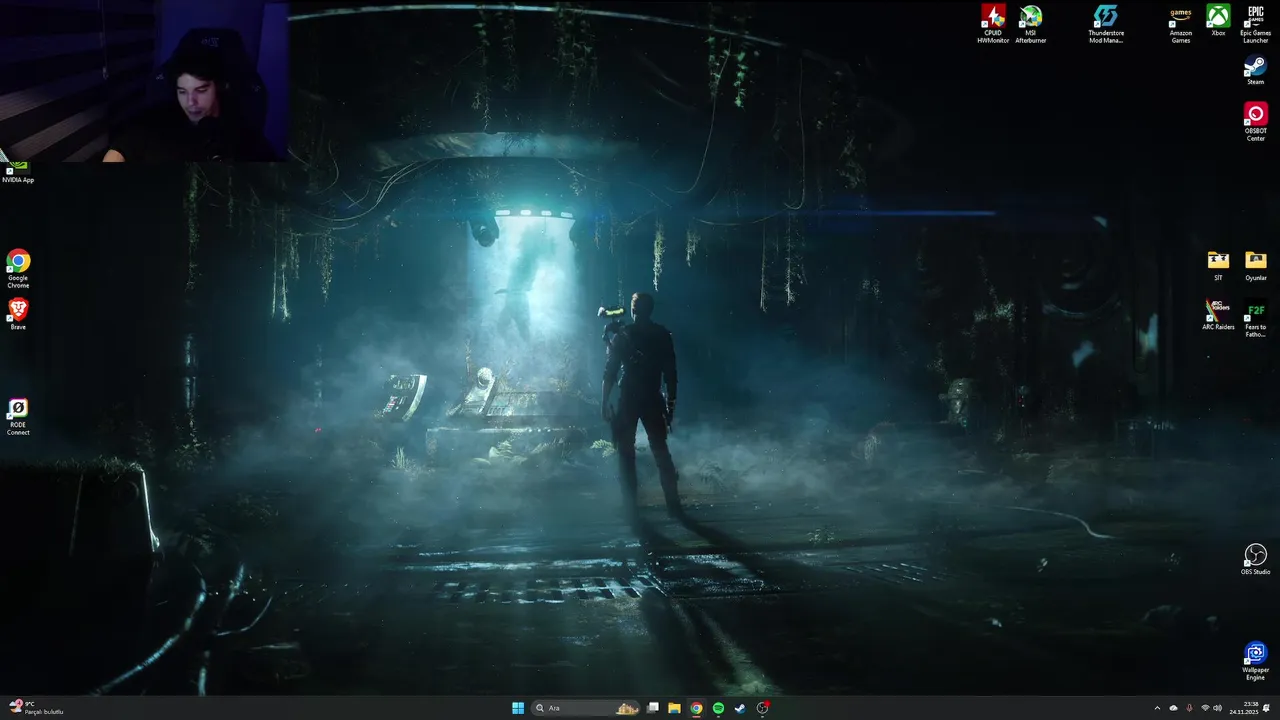Open the Xbox desktop shortcut
1280x720 pixels.
click(x=1218, y=21)
